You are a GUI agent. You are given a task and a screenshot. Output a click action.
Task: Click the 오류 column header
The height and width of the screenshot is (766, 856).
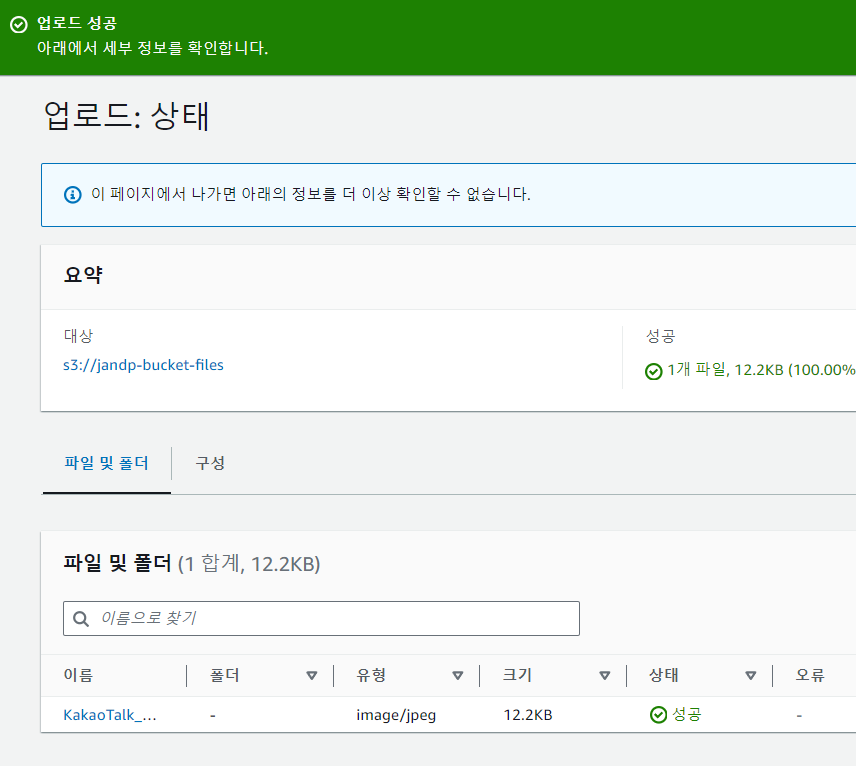pyautogui.click(x=810, y=675)
